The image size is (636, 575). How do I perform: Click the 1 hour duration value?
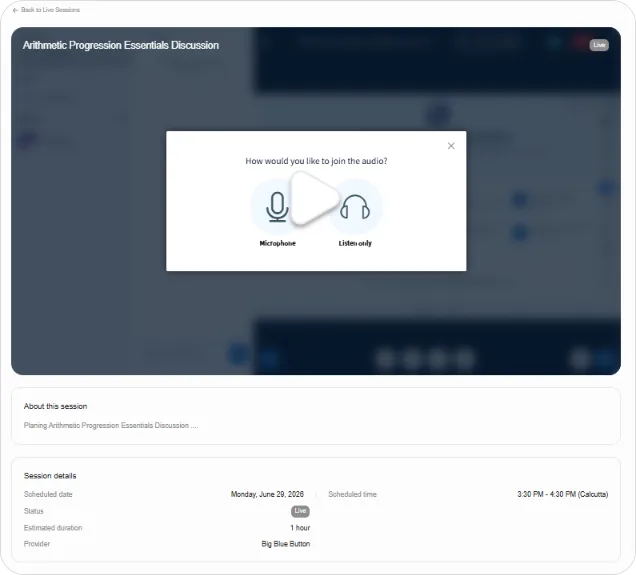300,528
